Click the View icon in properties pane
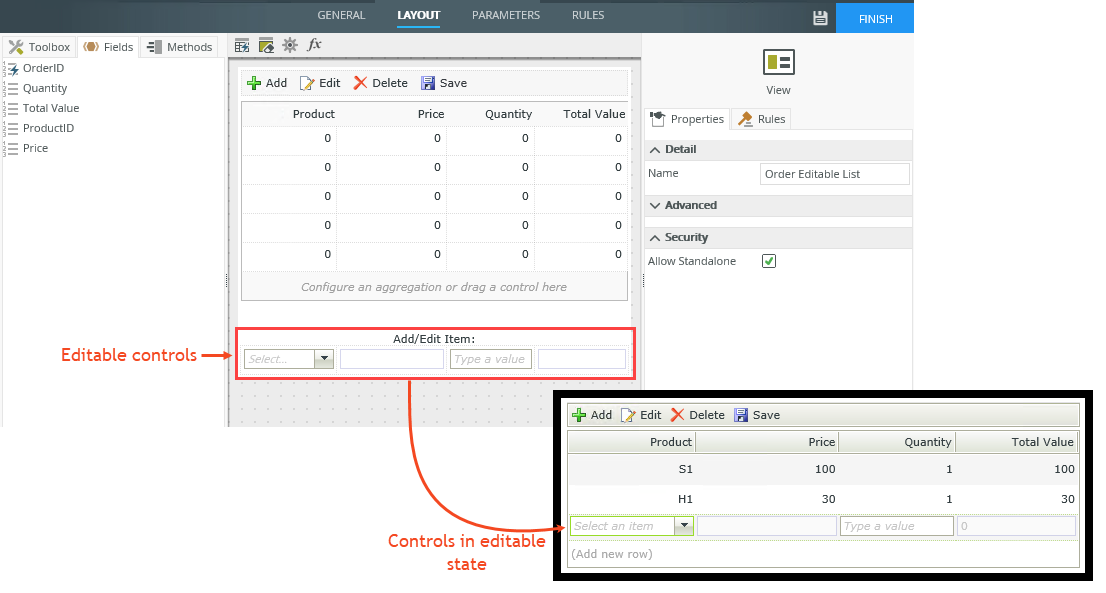Image resolution: width=1106 pixels, height=593 pixels. pyautogui.click(x=778, y=62)
